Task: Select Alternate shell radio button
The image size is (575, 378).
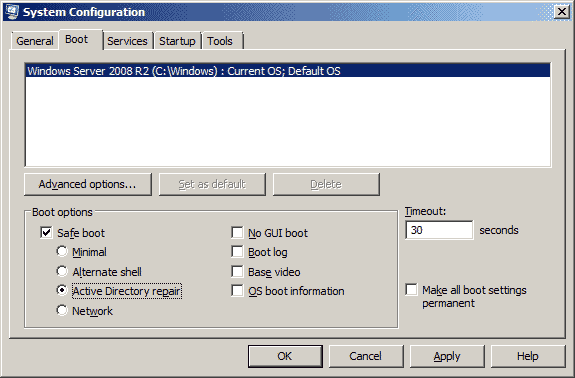Action: [x=62, y=271]
